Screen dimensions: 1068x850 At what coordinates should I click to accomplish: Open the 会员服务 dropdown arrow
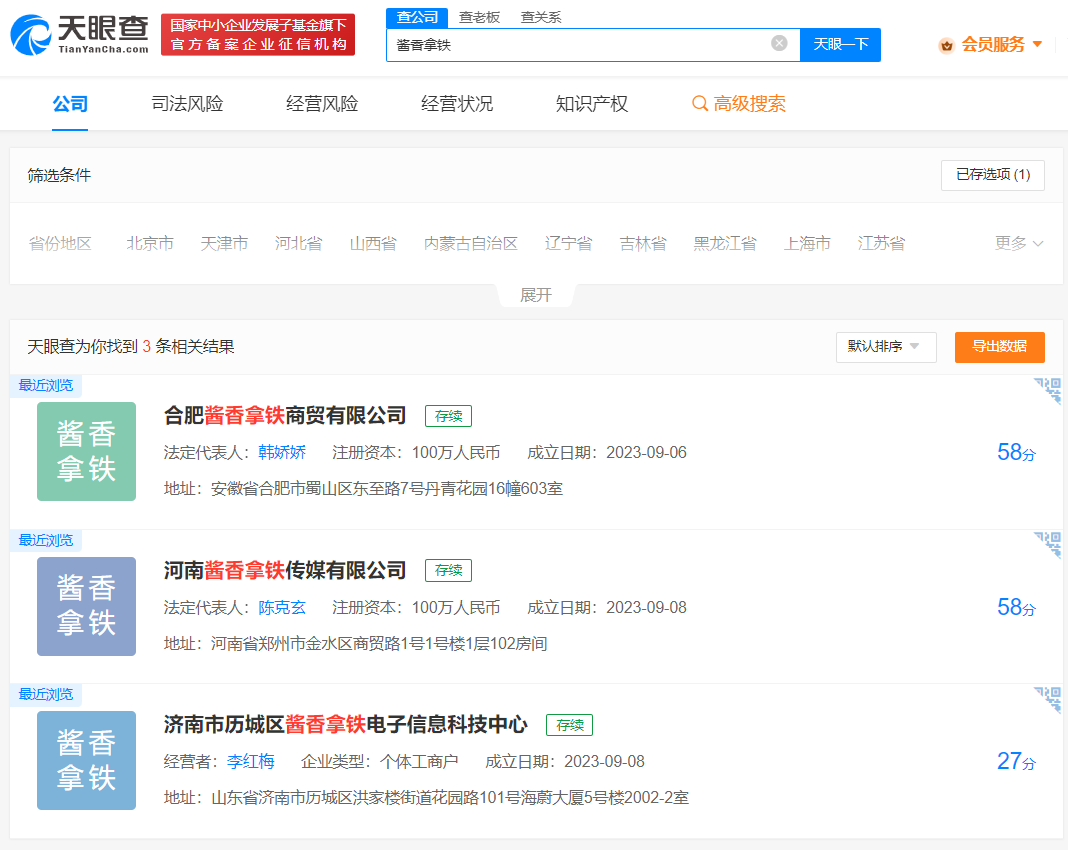click(x=1036, y=45)
